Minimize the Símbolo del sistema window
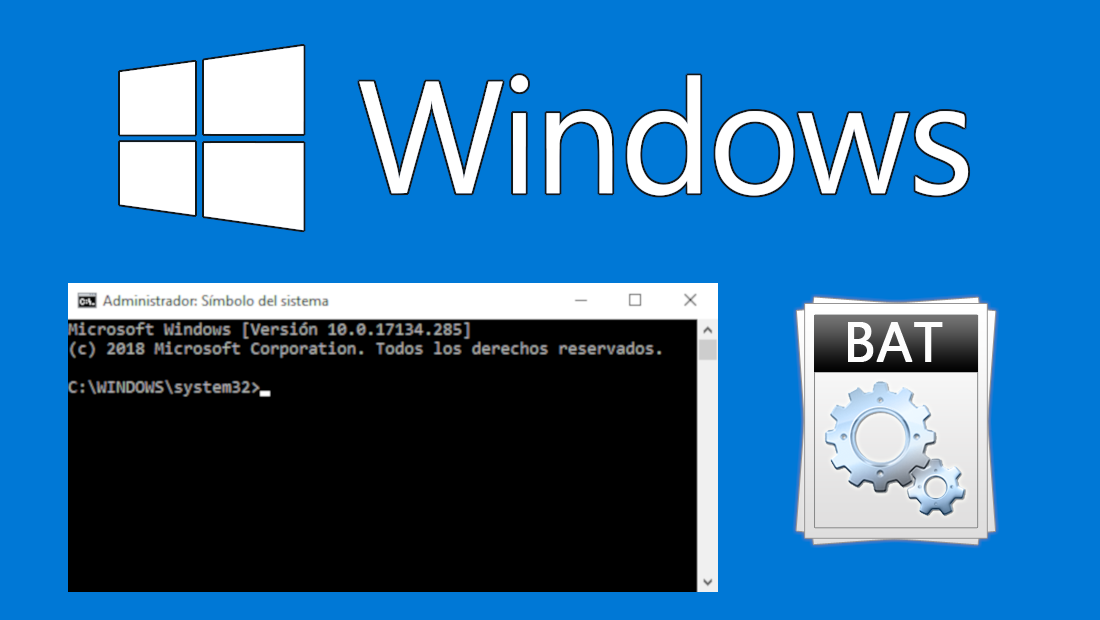The height and width of the screenshot is (620, 1100). (581, 300)
